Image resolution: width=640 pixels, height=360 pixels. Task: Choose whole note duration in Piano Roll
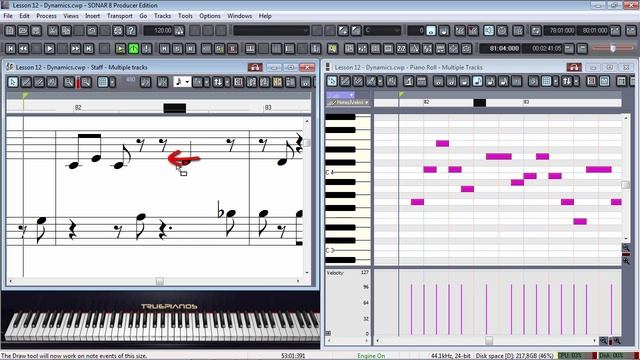pyautogui.click(x=438, y=81)
